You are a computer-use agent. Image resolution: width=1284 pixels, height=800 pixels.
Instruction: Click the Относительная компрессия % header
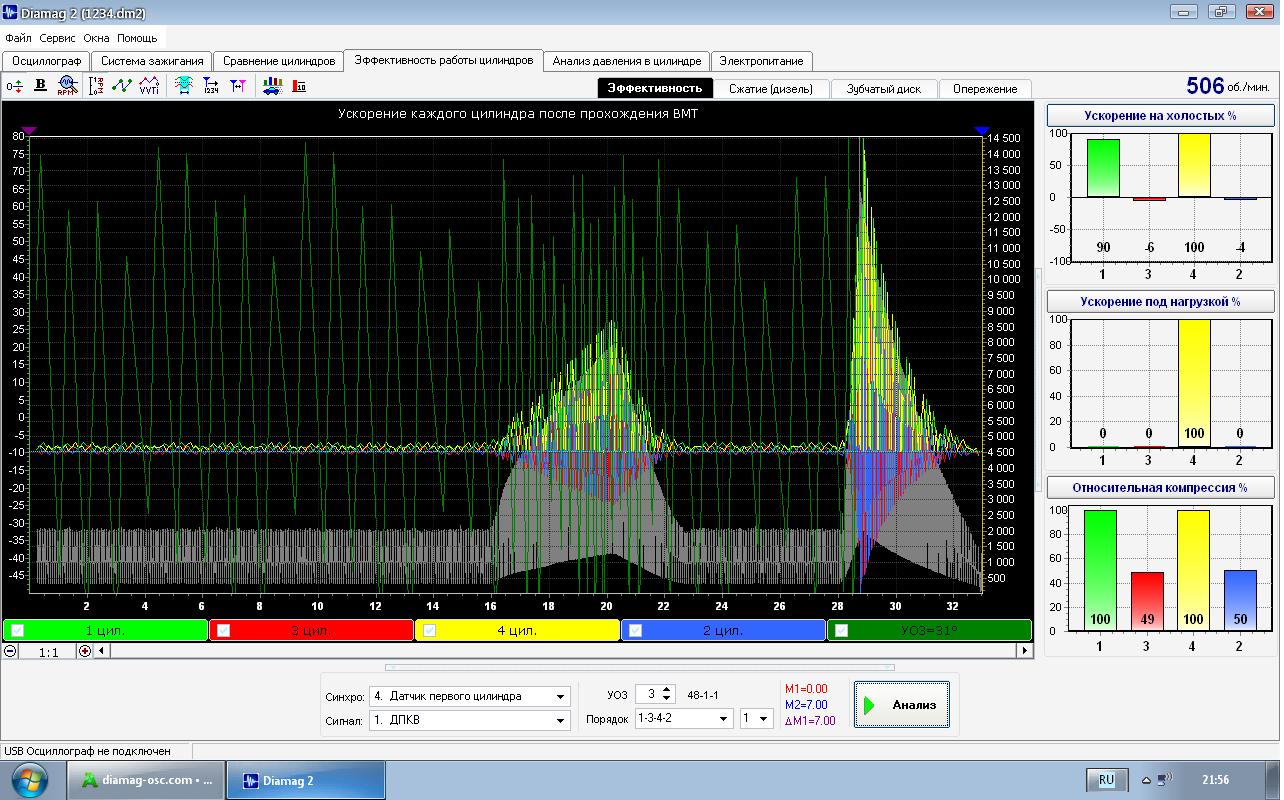[1160, 488]
